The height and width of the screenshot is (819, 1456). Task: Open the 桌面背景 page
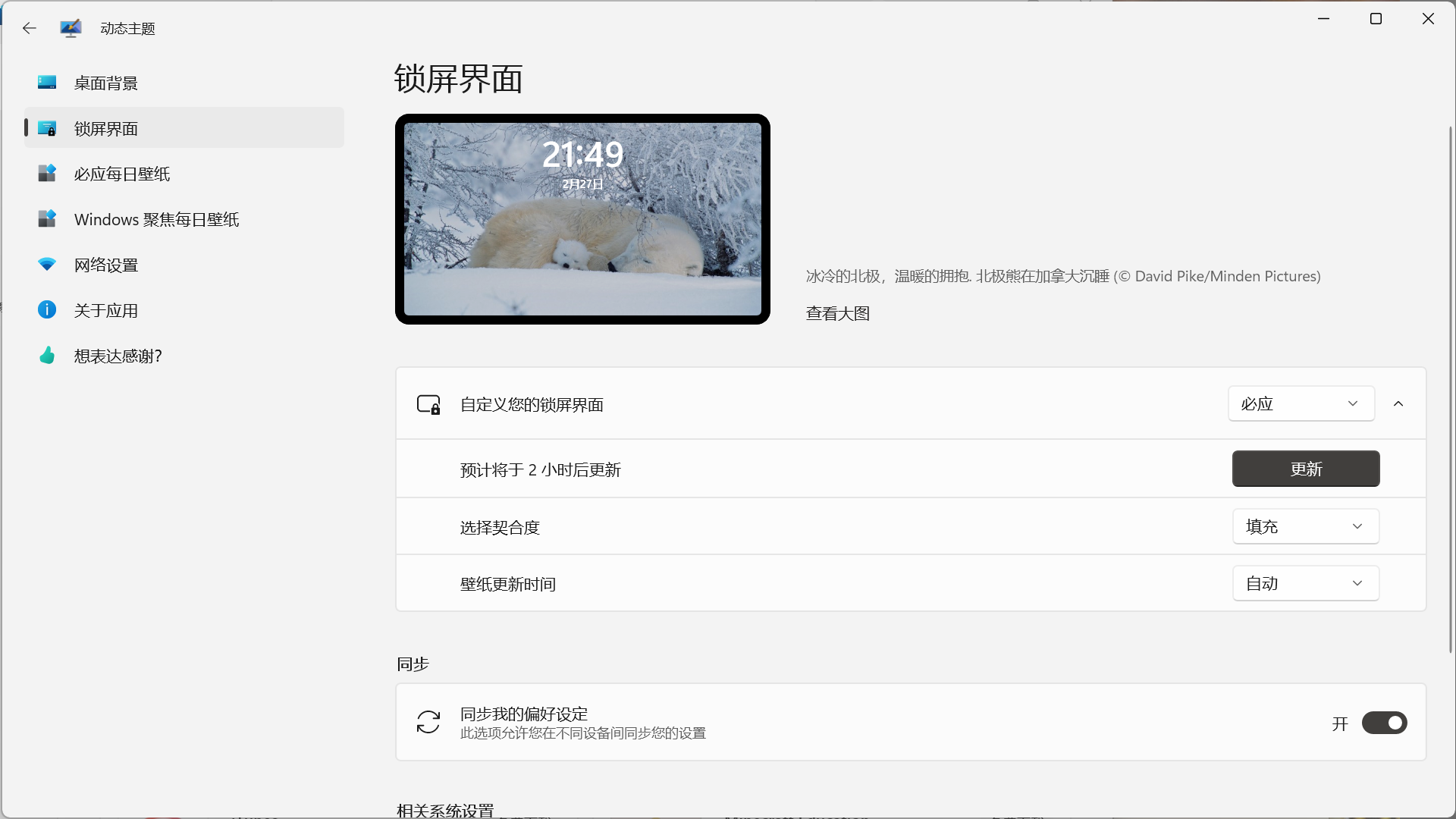(184, 83)
